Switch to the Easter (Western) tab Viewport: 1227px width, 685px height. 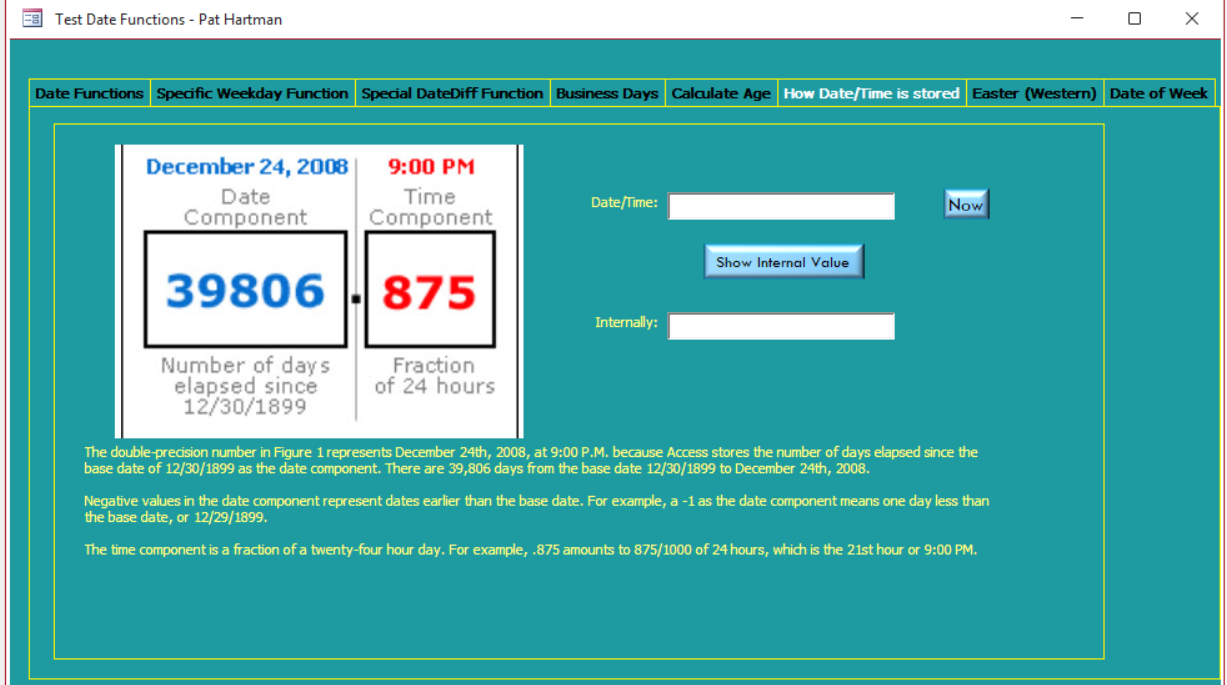pyautogui.click(x=1035, y=93)
